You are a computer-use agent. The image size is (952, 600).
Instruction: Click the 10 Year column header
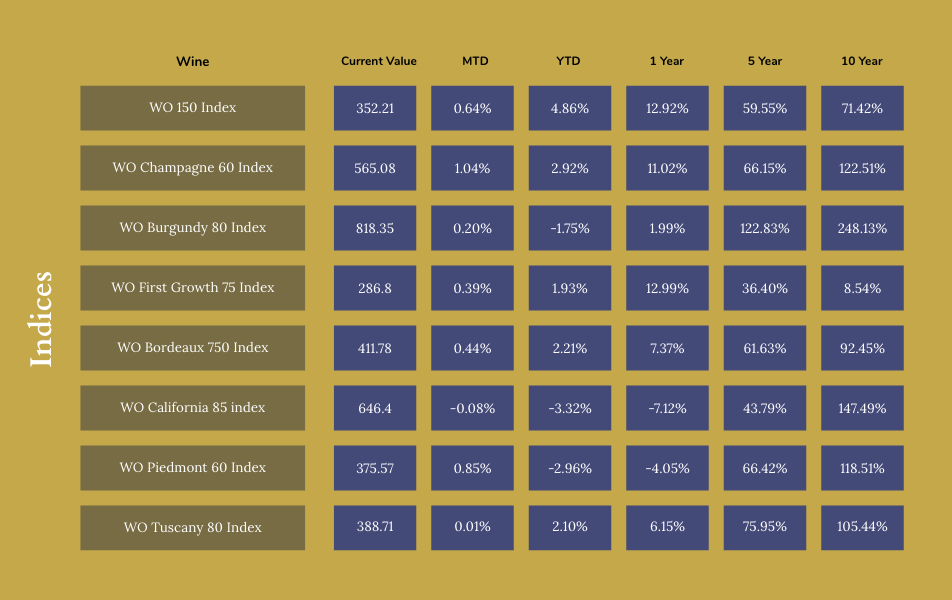click(x=862, y=61)
